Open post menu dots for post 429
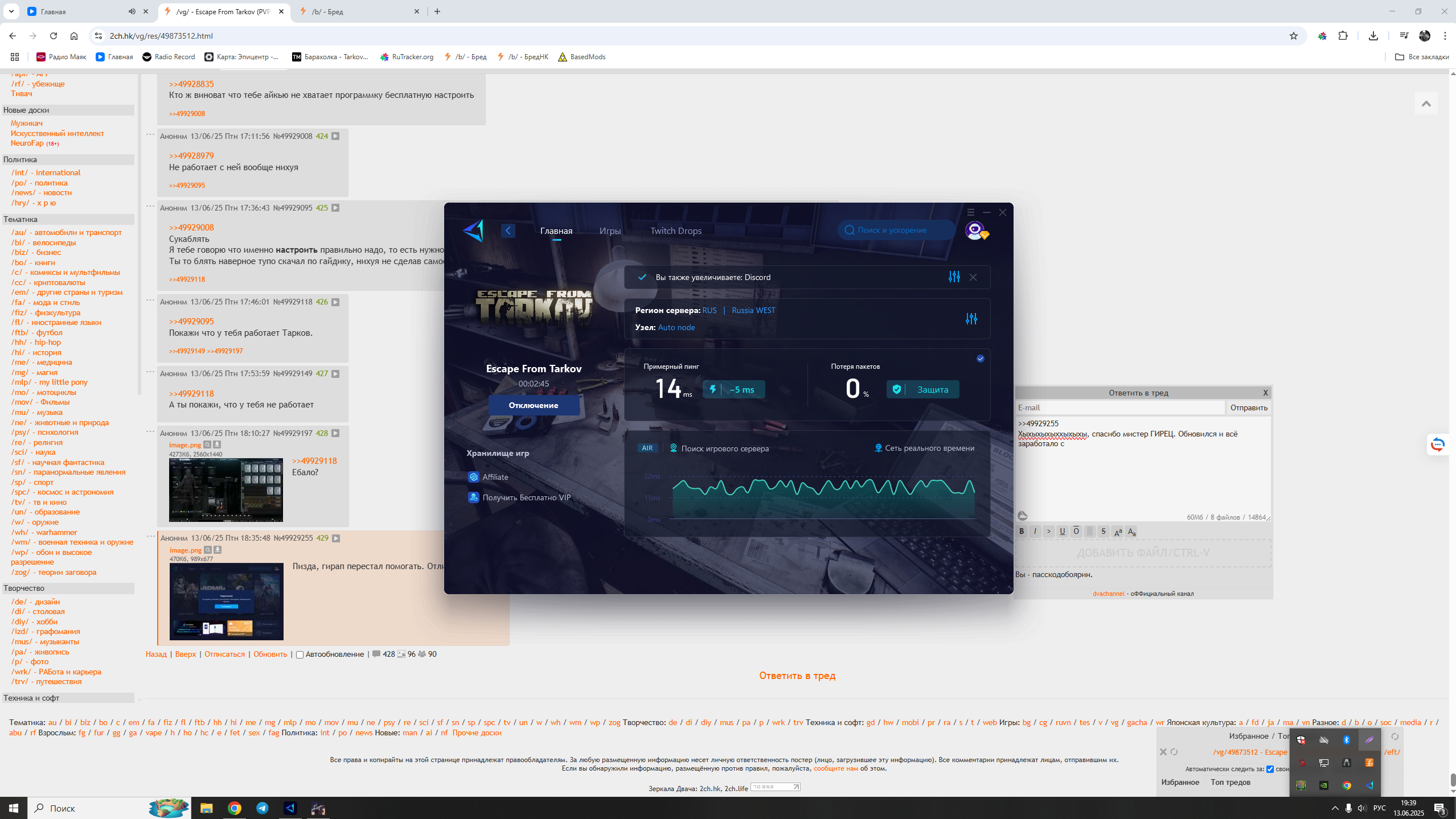This screenshot has height=819, width=1456. 150,536
